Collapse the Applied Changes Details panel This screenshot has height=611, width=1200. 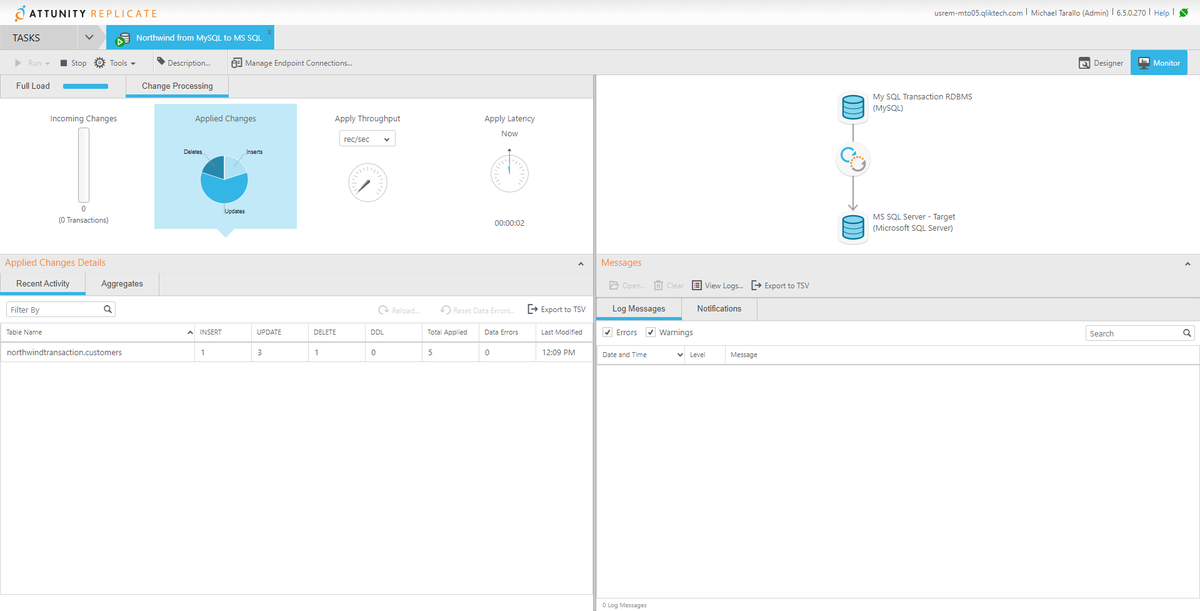pos(582,263)
